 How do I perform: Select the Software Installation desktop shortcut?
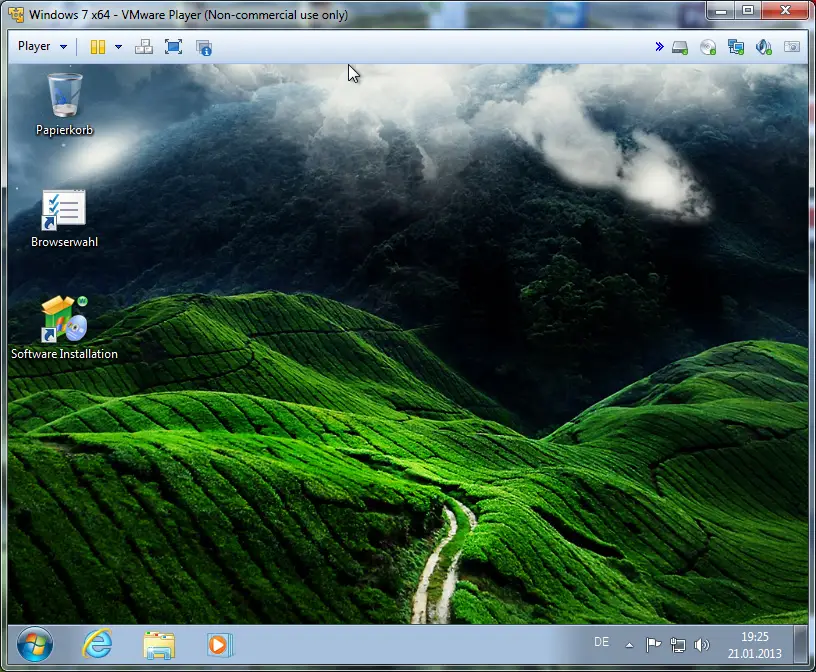64,328
